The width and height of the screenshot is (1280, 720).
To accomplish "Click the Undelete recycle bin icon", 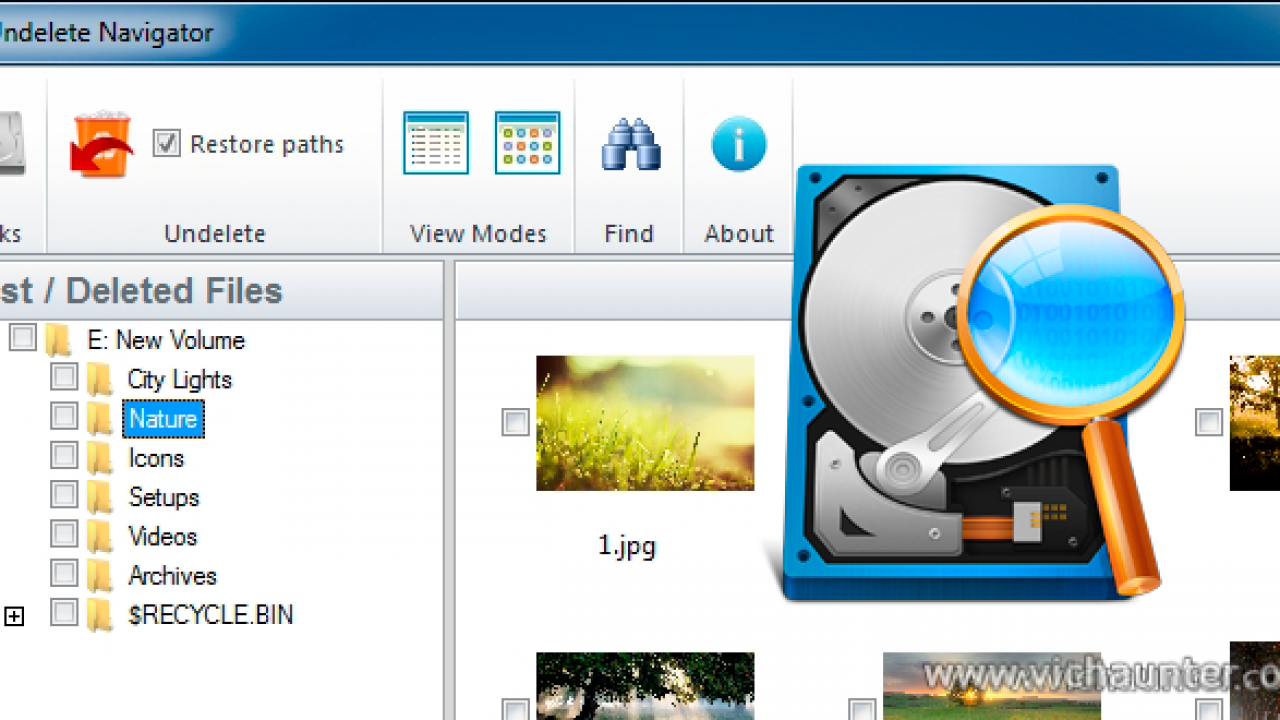I will pyautogui.click(x=101, y=144).
